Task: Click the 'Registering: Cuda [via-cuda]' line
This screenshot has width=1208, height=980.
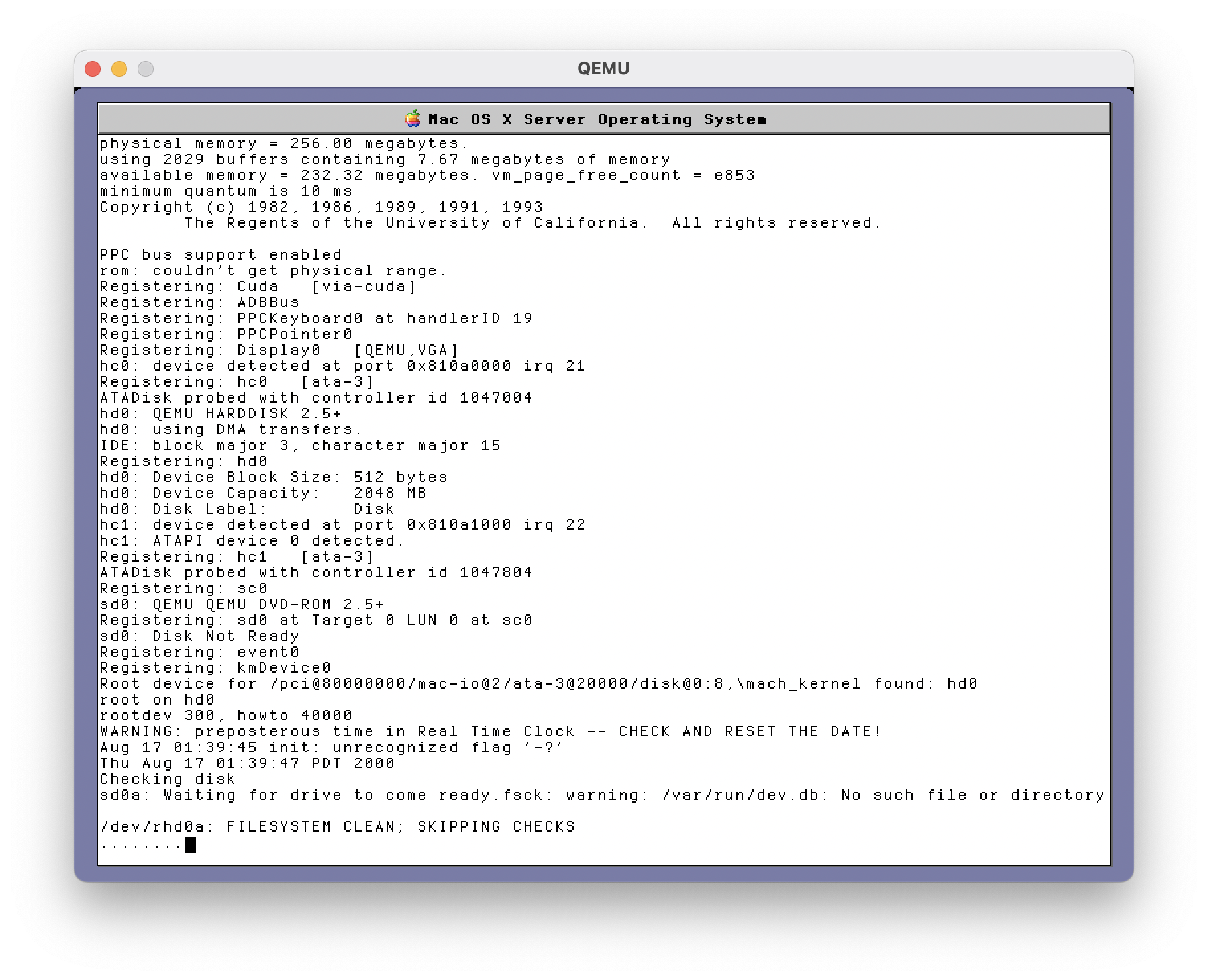Action: pos(258,287)
